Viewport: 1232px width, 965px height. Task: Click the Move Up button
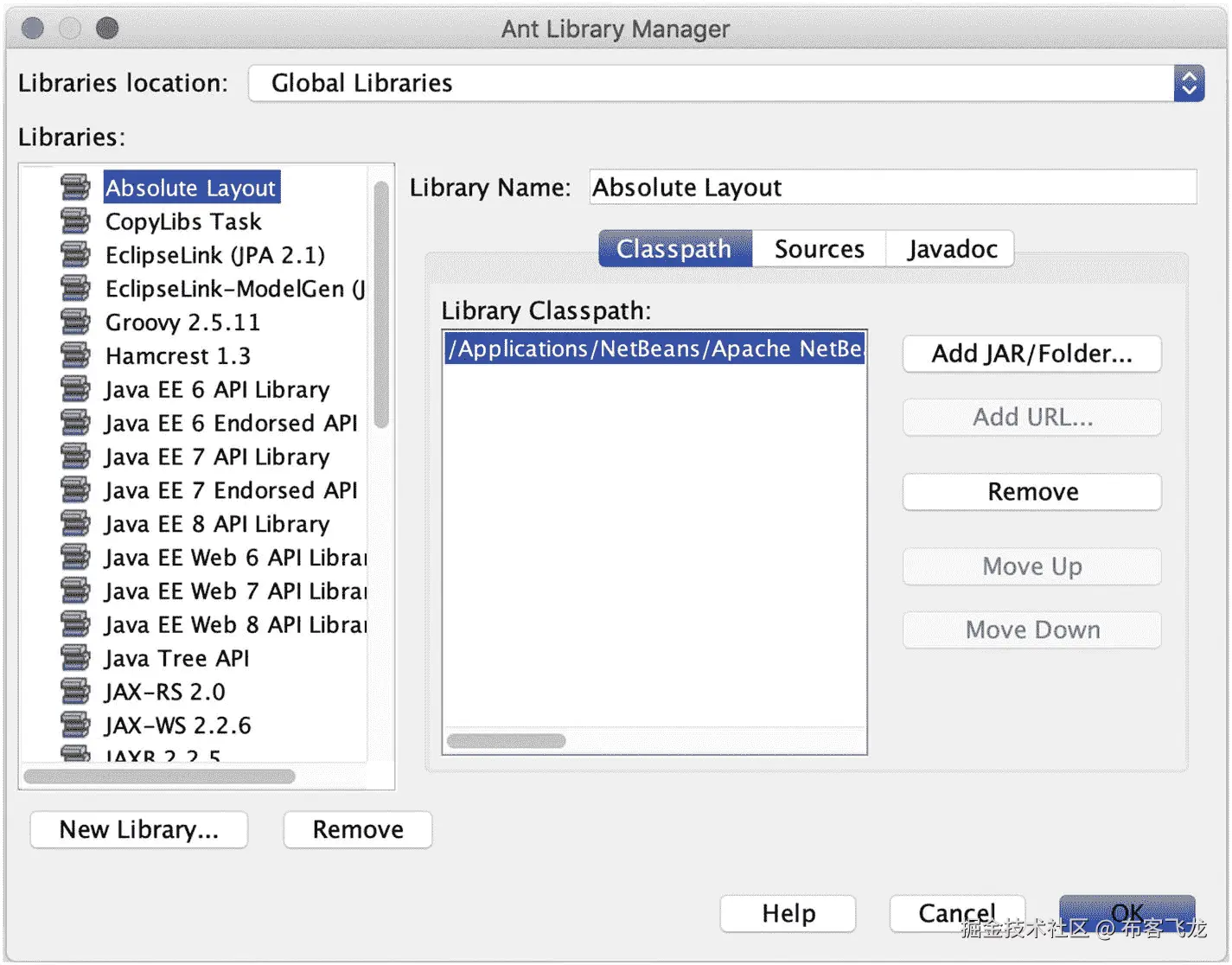click(1031, 566)
